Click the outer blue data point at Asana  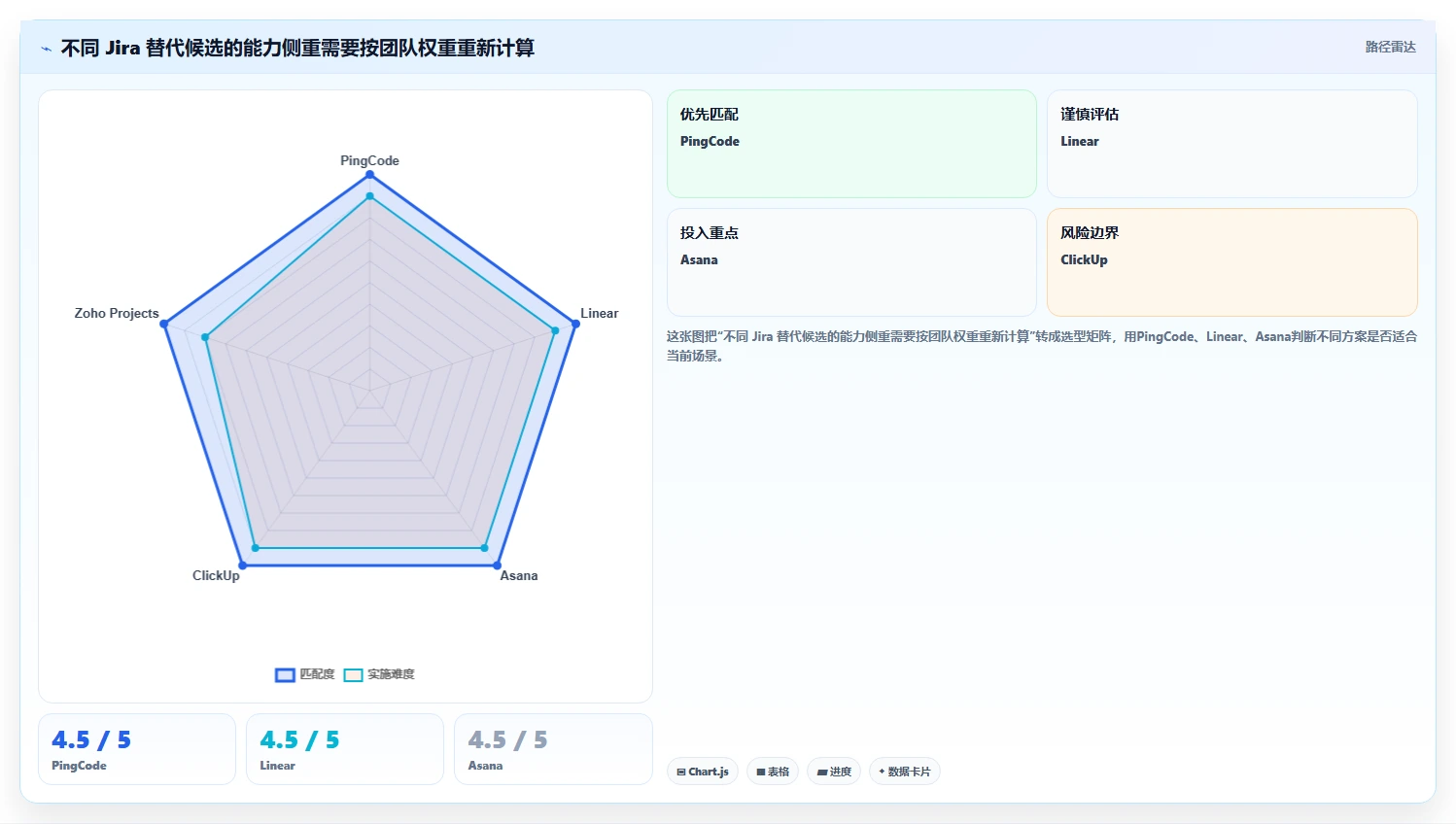[x=497, y=566]
